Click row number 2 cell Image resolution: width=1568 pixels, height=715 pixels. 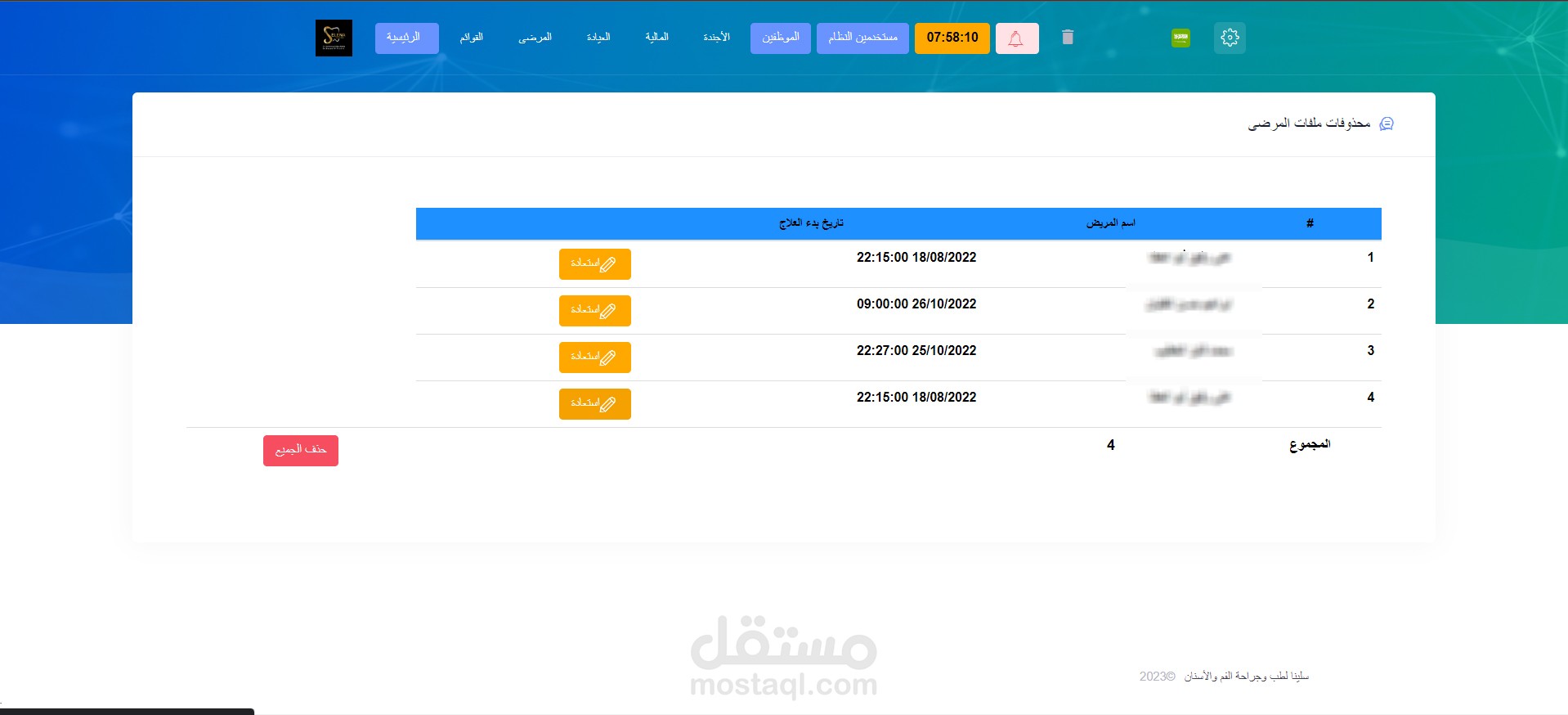[x=1371, y=304]
